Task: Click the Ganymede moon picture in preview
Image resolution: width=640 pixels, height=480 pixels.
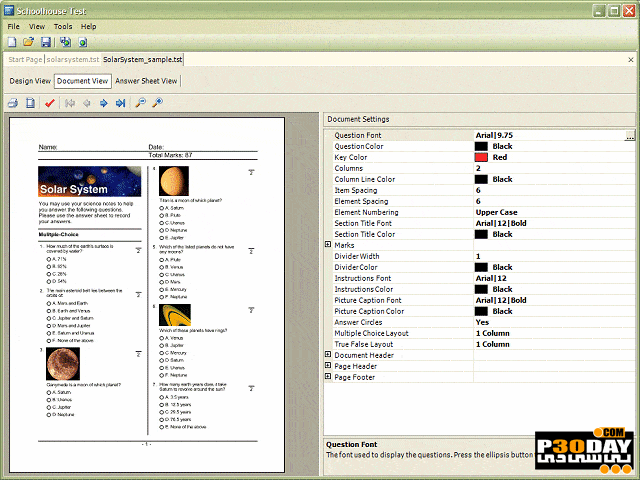Action: tap(63, 364)
